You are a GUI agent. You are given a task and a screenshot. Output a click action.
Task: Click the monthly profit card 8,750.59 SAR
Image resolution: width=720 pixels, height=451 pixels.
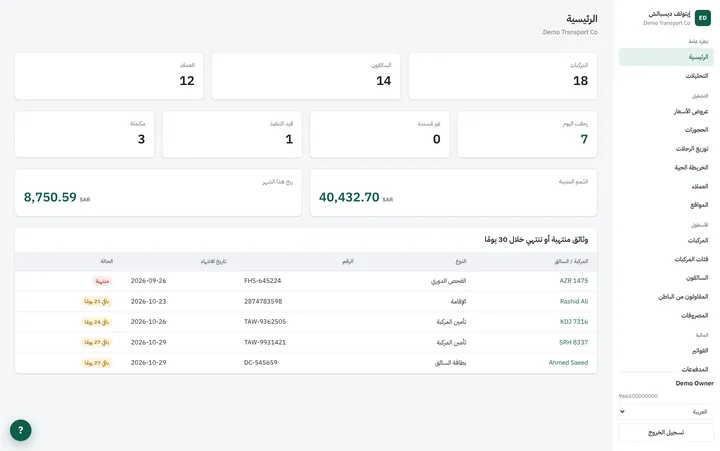pos(158,192)
